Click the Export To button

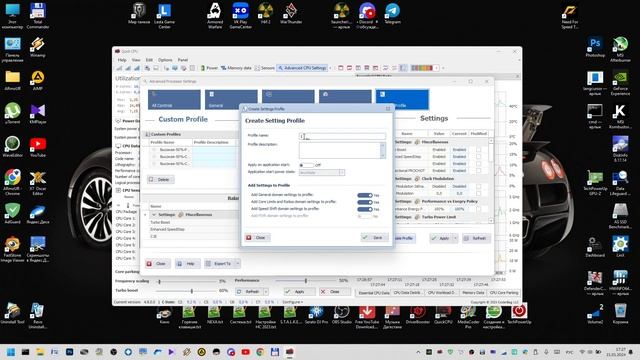(219, 264)
